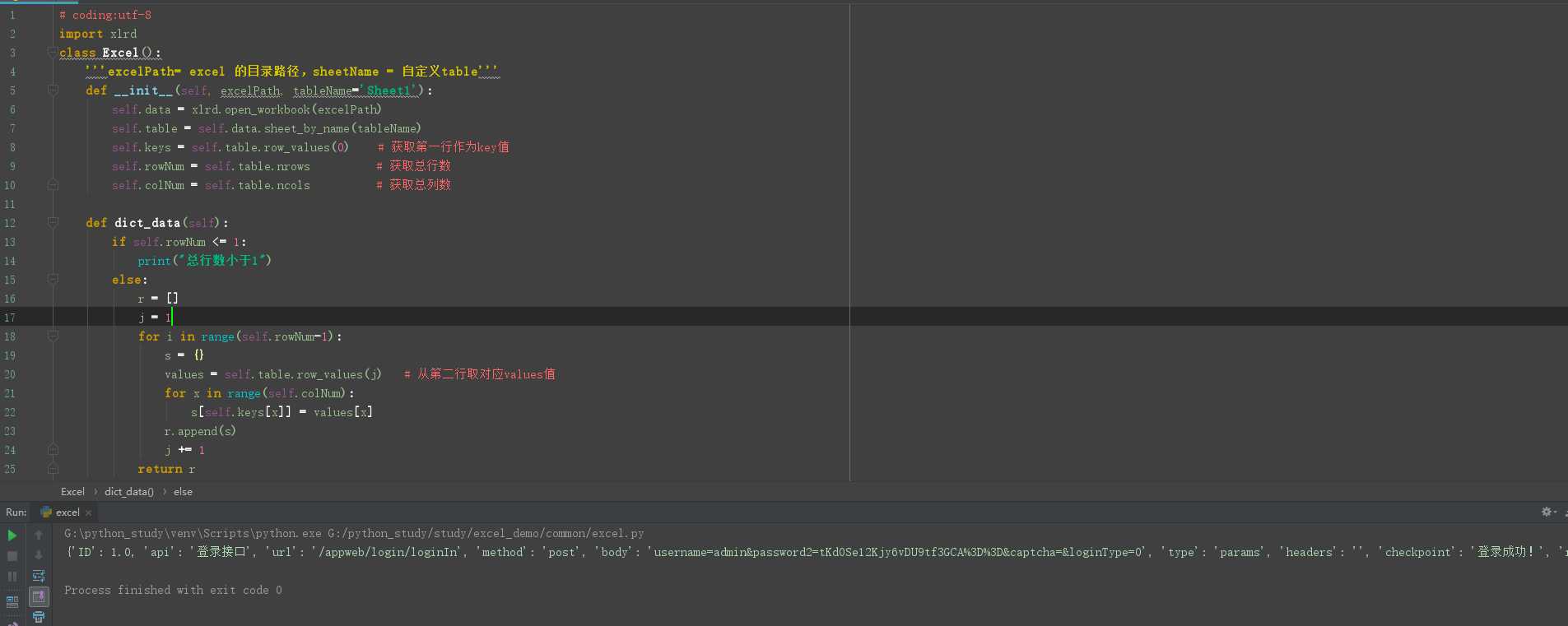Click fold end marker on line 25
Image resolution: width=1568 pixels, height=626 pixels.
tap(53, 469)
